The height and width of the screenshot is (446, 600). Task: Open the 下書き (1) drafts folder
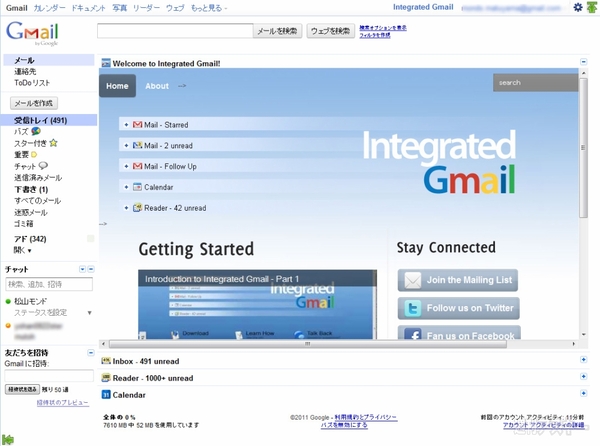click(x=31, y=189)
